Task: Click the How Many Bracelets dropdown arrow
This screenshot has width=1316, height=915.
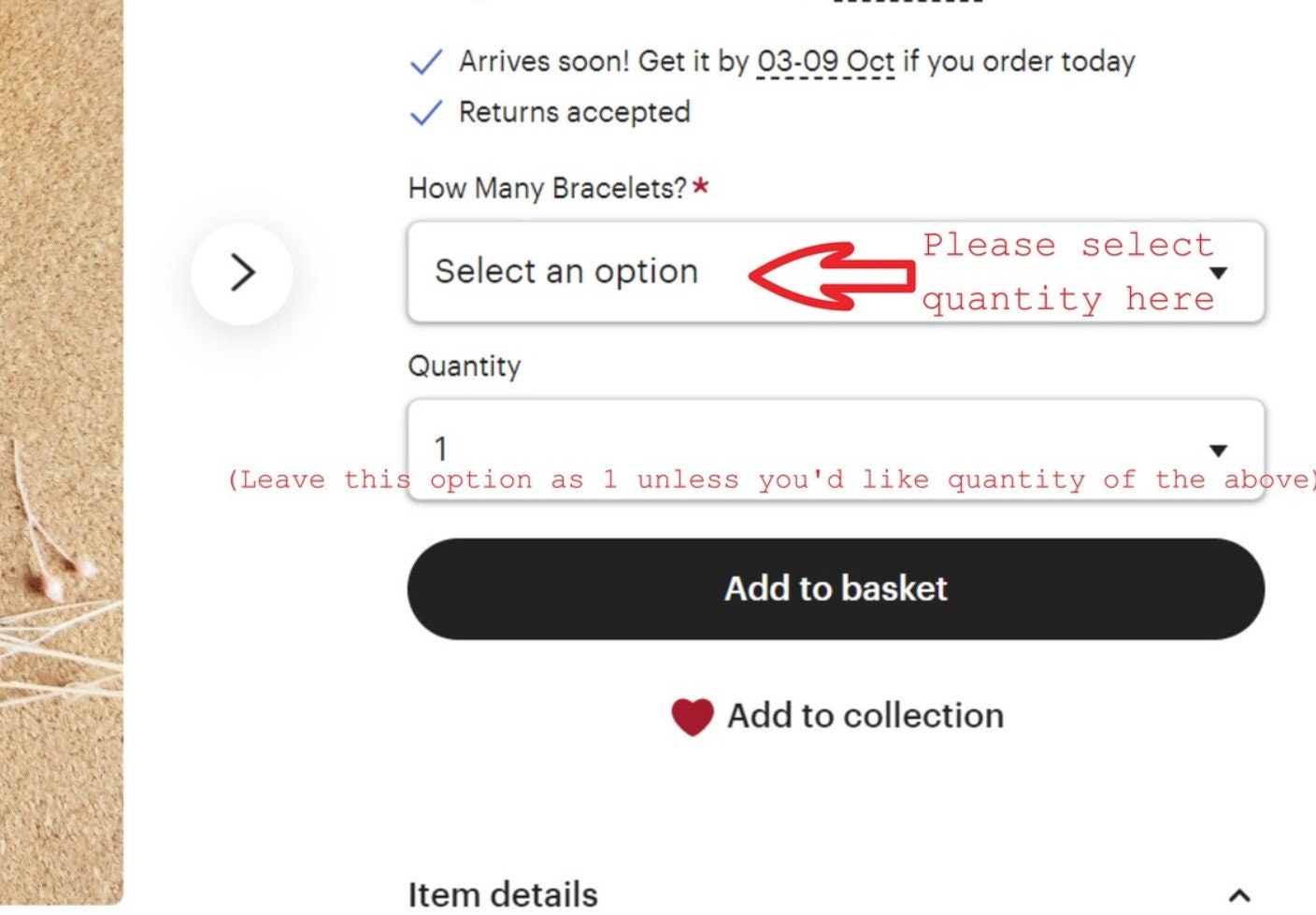Action: click(x=1218, y=273)
